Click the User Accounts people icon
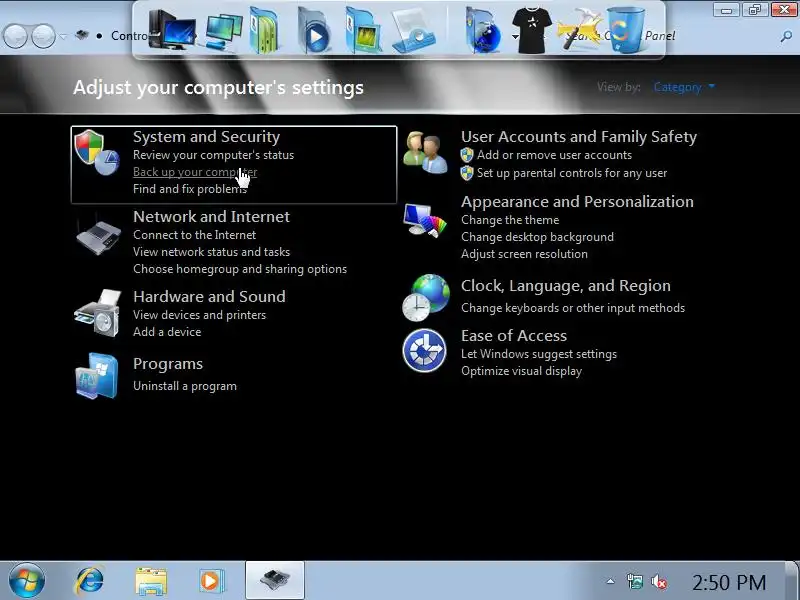 click(425, 152)
